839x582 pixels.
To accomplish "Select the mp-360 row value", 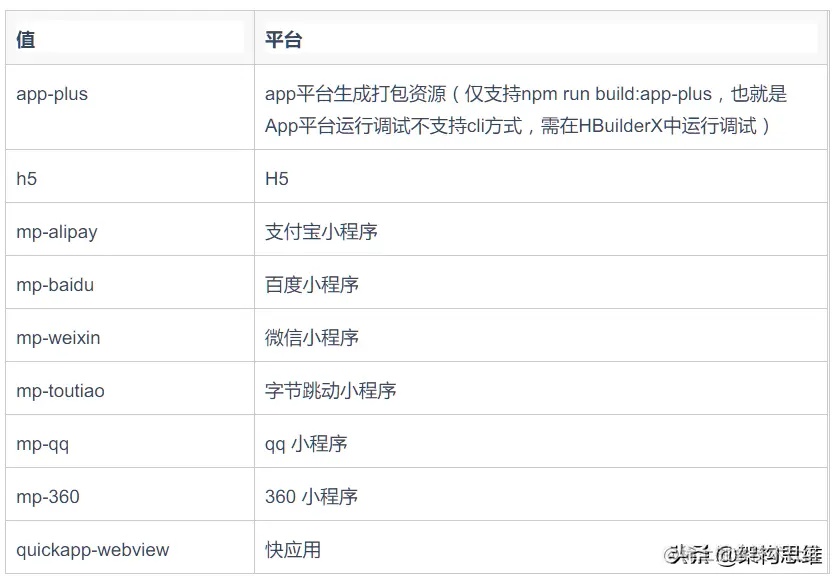I will click(44, 496).
